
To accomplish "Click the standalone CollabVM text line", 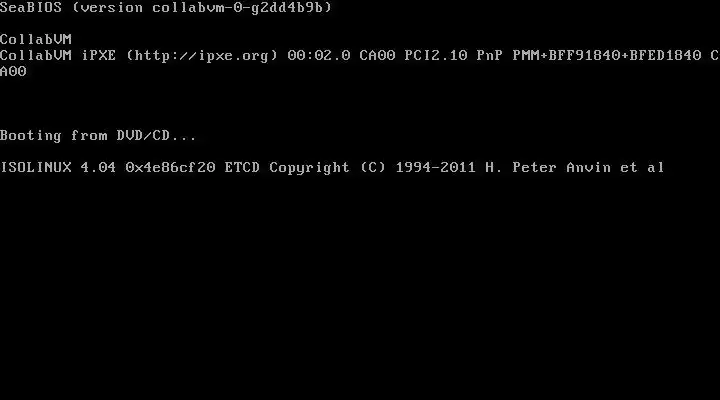I will [36, 39].
